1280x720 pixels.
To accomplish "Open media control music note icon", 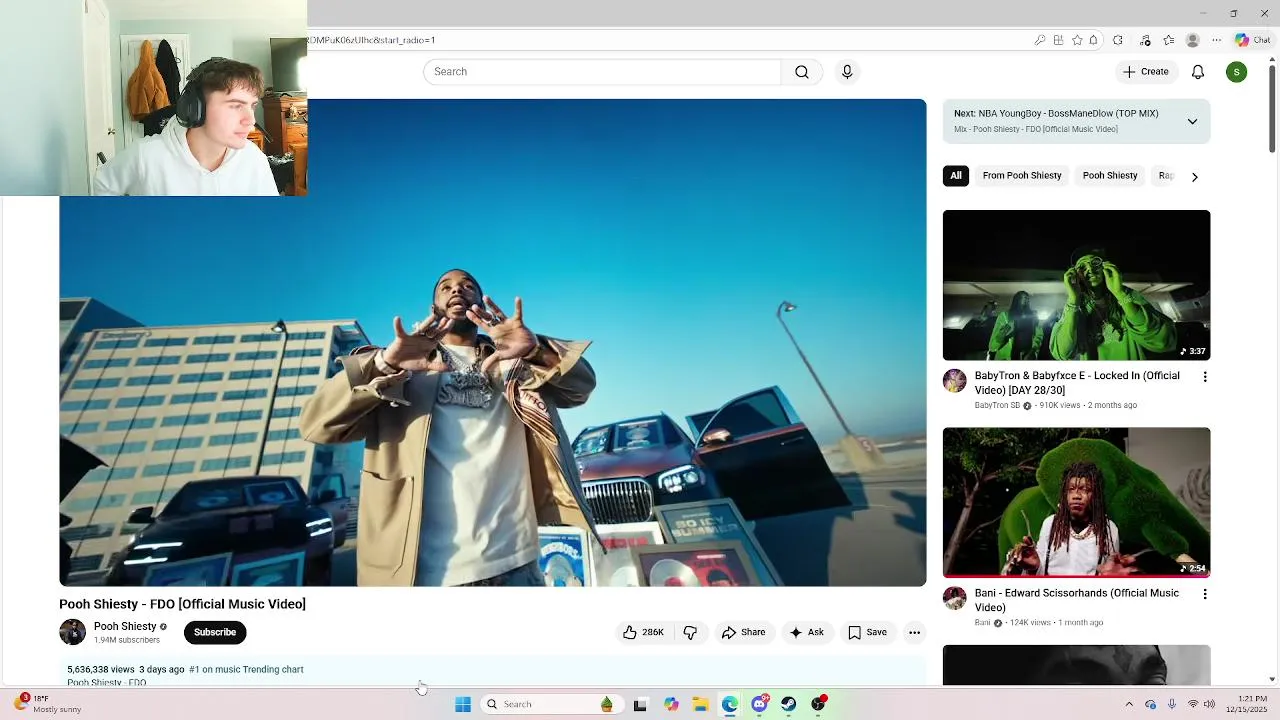I will [1145, 40].
